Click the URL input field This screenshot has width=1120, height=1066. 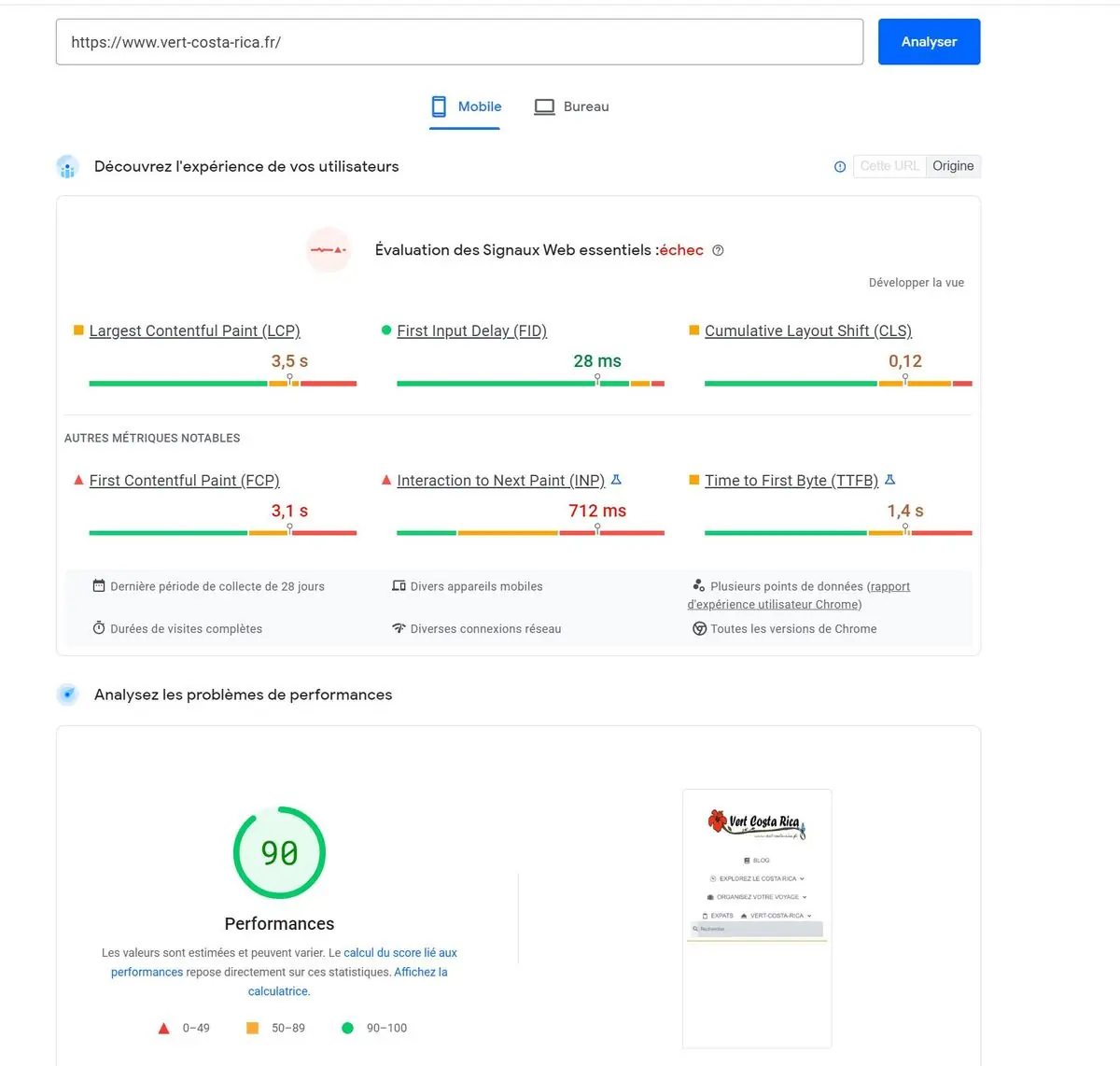tap(459, 42)
